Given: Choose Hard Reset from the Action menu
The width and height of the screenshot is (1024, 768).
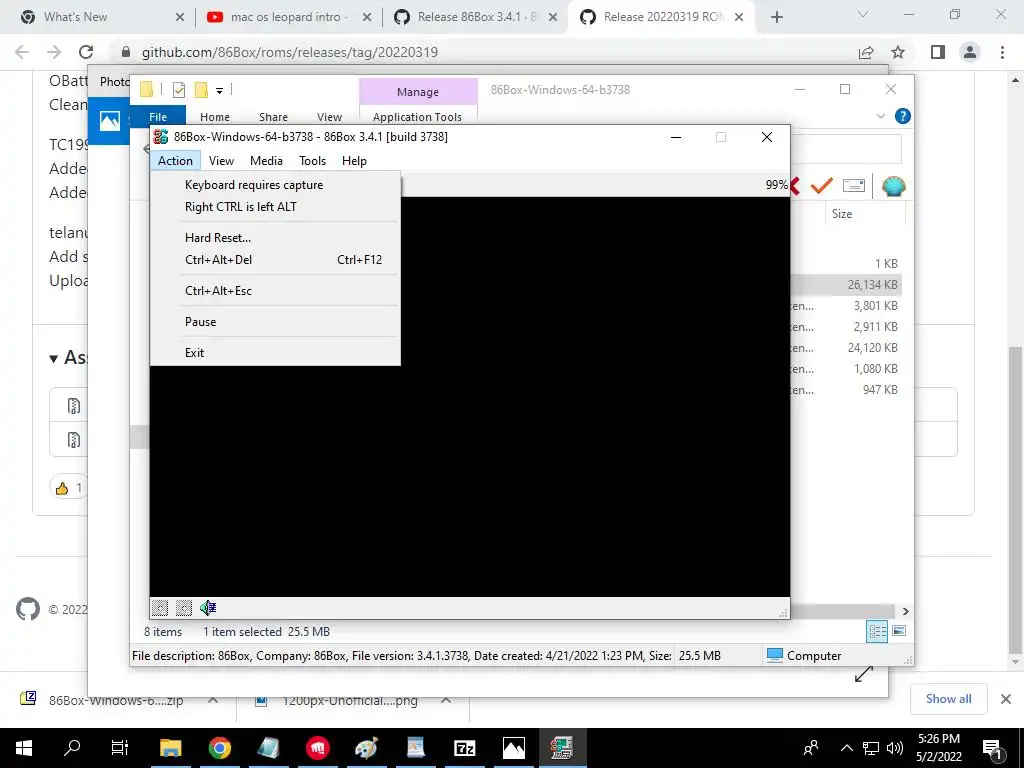Looking at the screenshot, I should click(x=275, y=238).
